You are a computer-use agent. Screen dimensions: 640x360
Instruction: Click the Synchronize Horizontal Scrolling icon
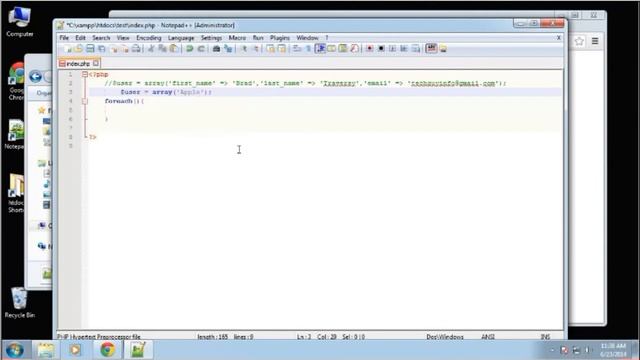click(x=282, y=49)
